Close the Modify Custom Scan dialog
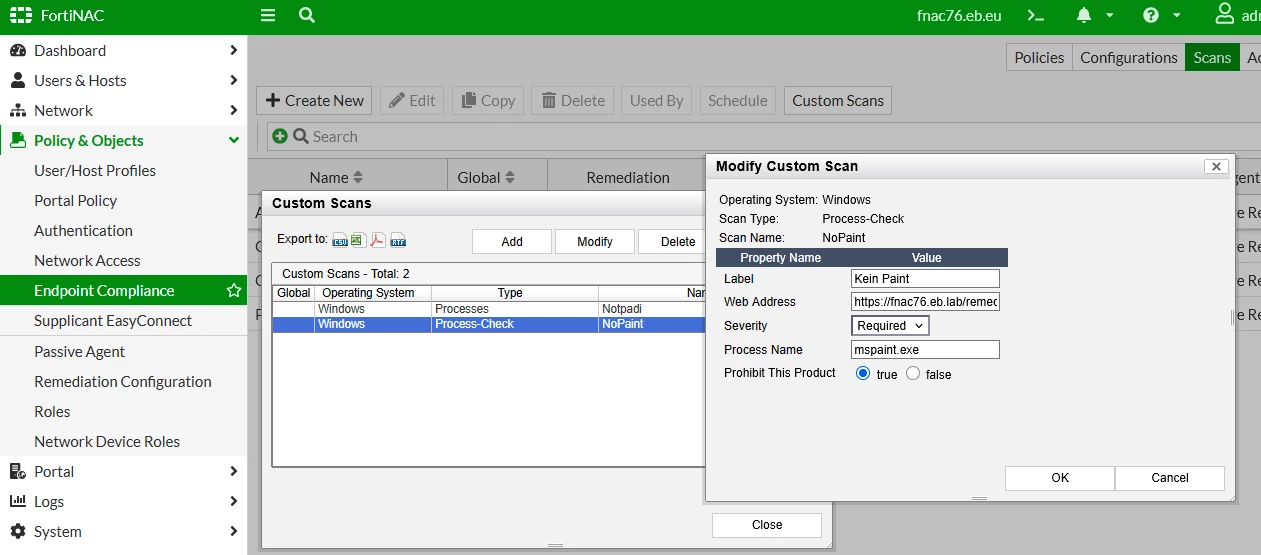Image resolution: width=1261 pixels, height=555 pixels. tap(1216, 167)
